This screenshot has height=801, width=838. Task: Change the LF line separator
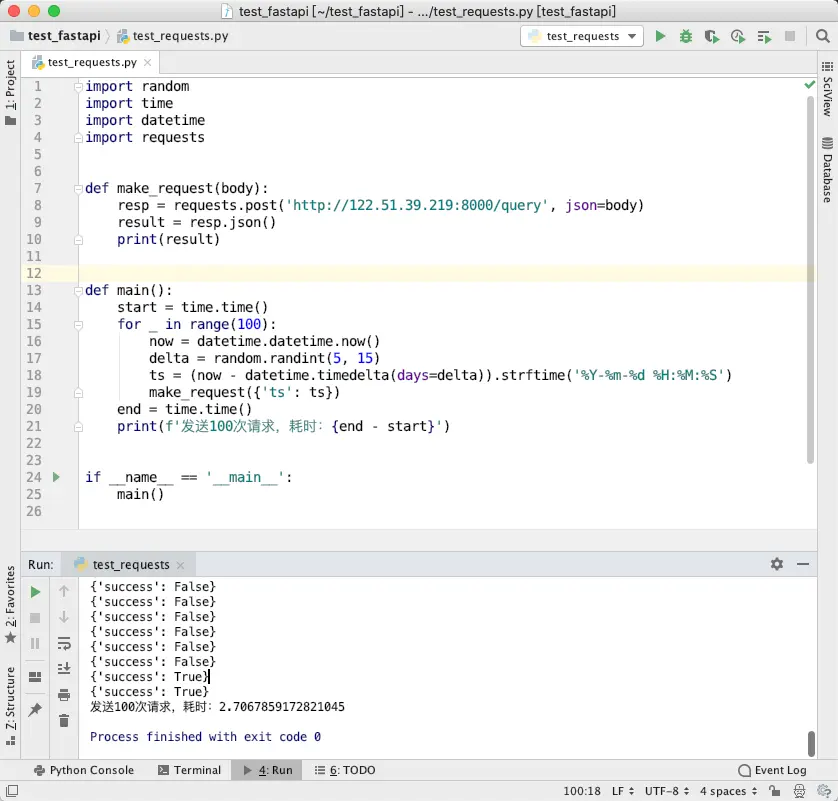623,791
